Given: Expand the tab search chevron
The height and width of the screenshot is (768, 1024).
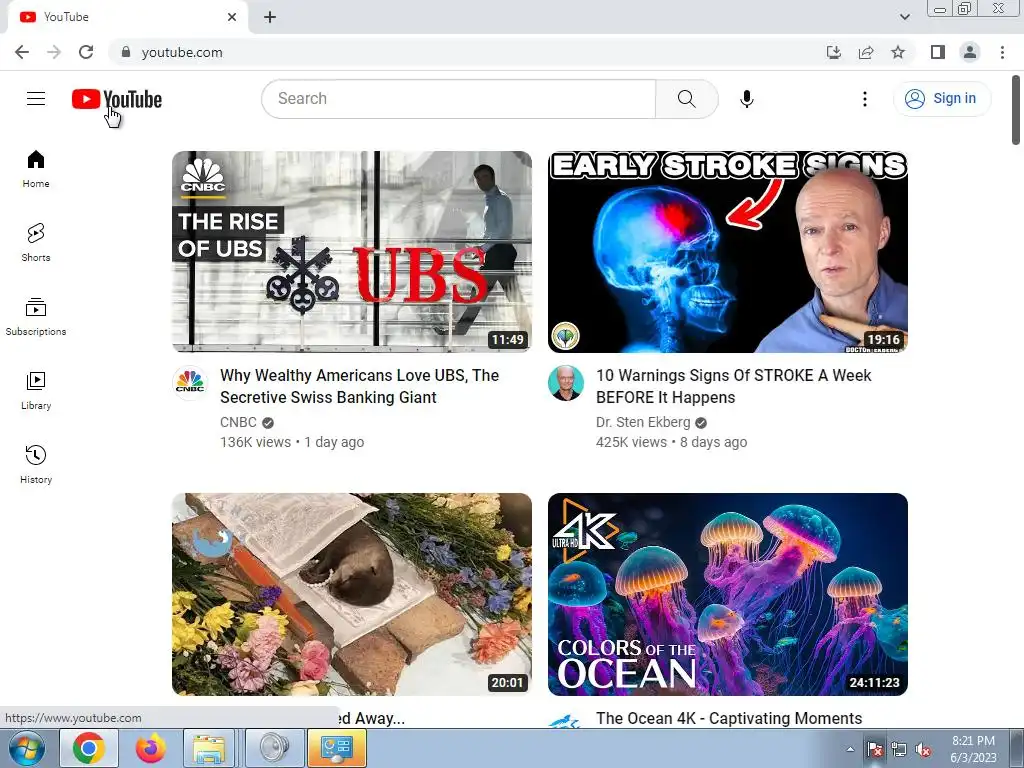Looking at the screenshot, I should 904,17.
